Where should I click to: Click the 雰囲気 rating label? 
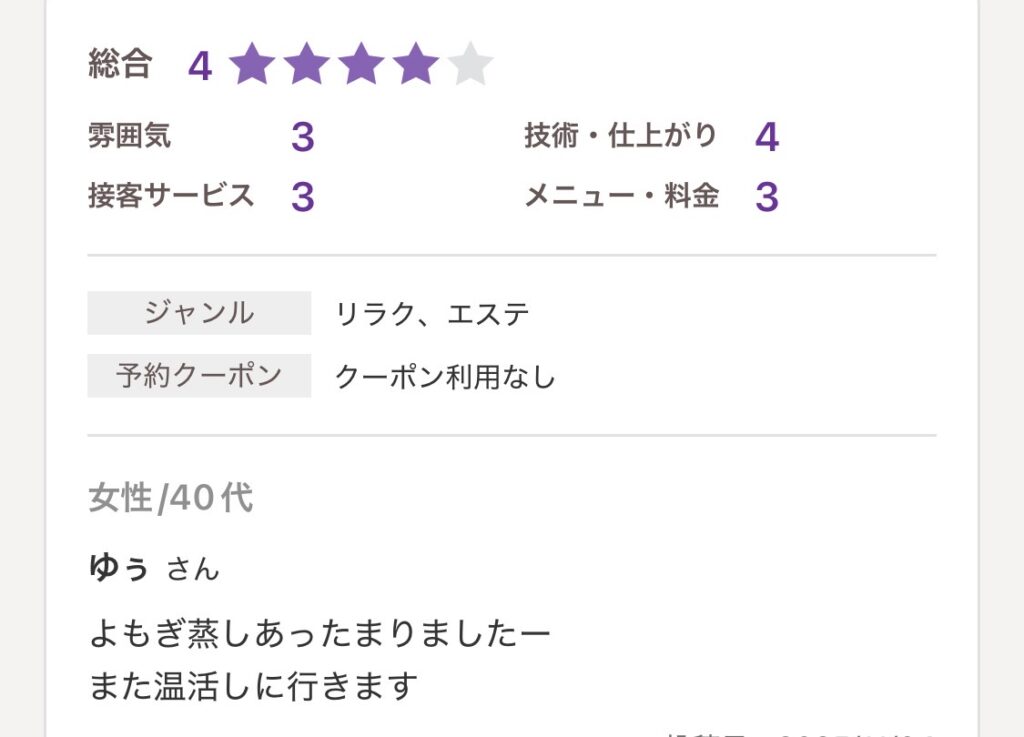pos(130,136)
